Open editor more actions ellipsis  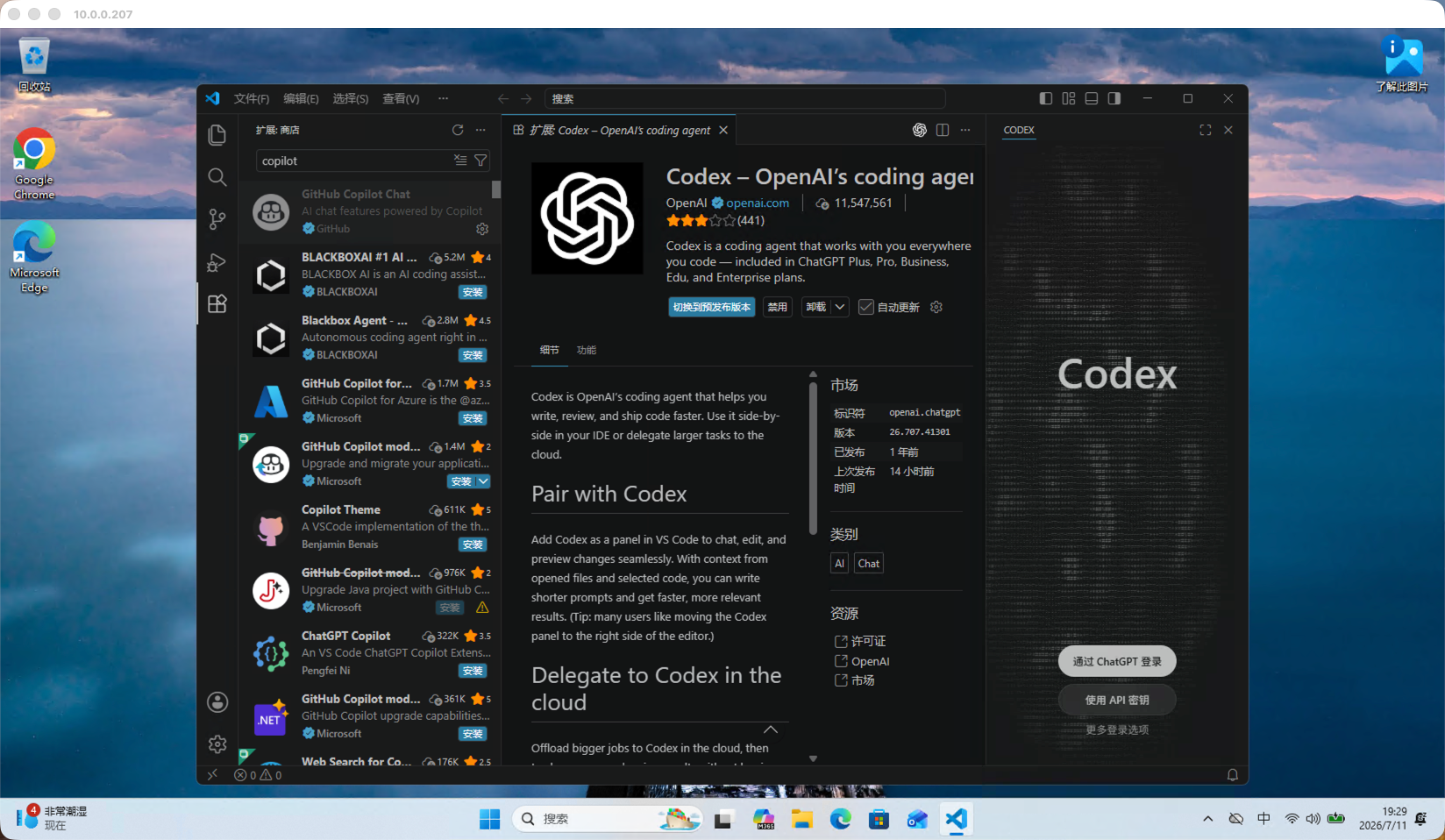(965, 130)
